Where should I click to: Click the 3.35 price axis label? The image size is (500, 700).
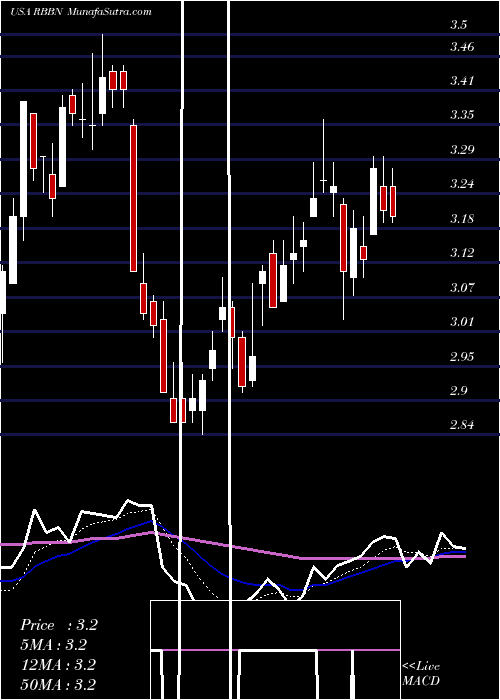[x=462, y=115]
